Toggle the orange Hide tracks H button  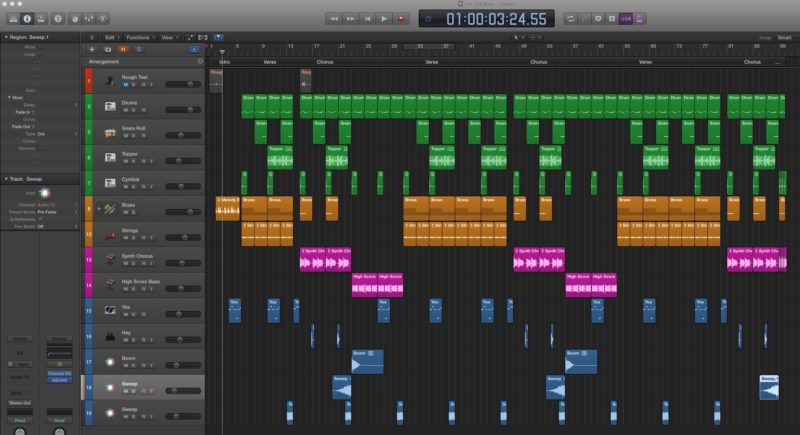coord(123,49)
